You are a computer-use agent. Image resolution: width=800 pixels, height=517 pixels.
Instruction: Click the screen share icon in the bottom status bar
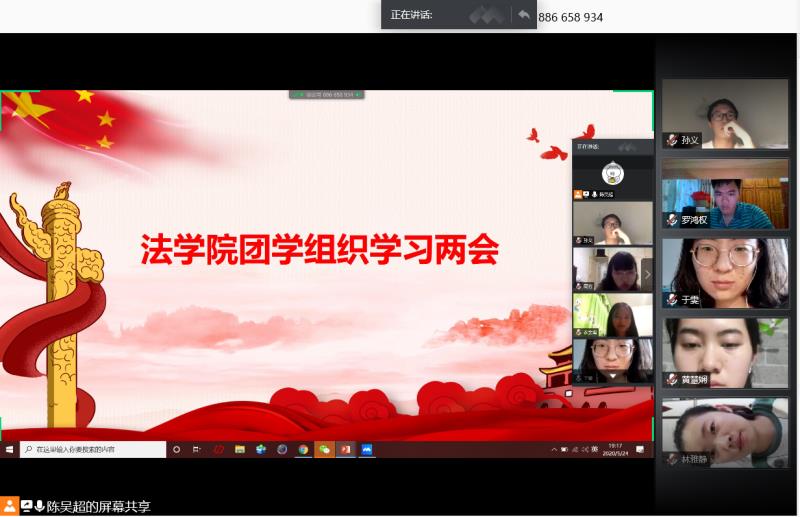point(27,506)
